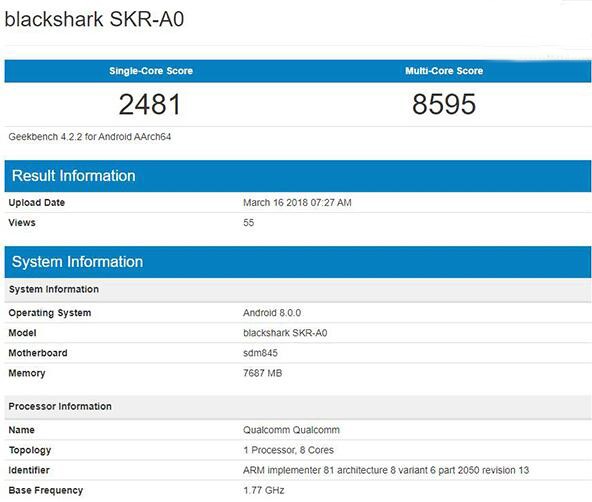Click the Model value blackshark SKR-A0
Screen dimensions: 592x502
click(285, 333)
